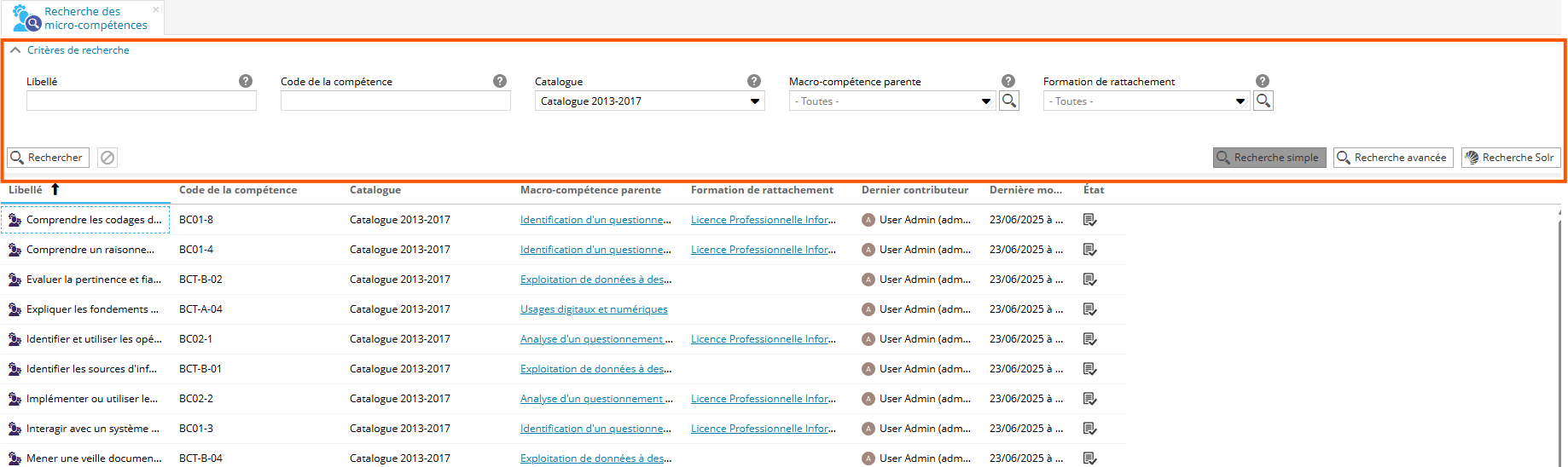Click the help icon next to Libellé
The height and width of the screenshot is (467, 1568).
click(246, 81)
